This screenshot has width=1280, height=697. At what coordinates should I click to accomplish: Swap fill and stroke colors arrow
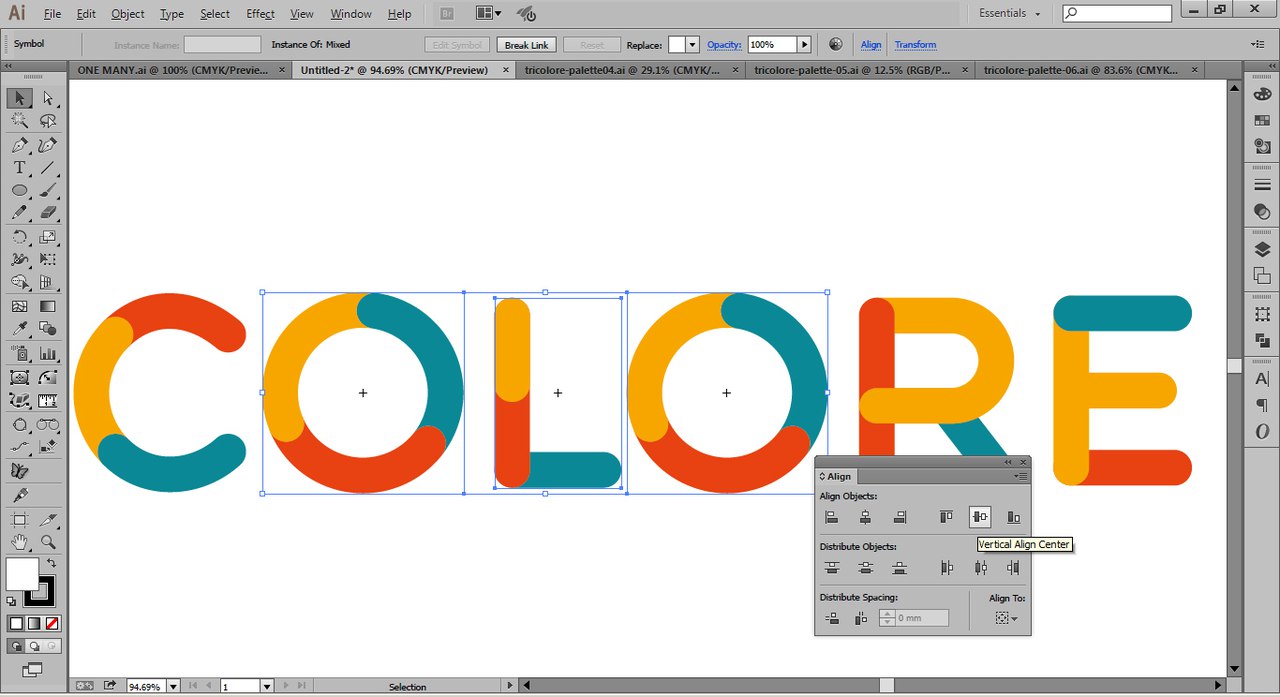click(51, 564)
